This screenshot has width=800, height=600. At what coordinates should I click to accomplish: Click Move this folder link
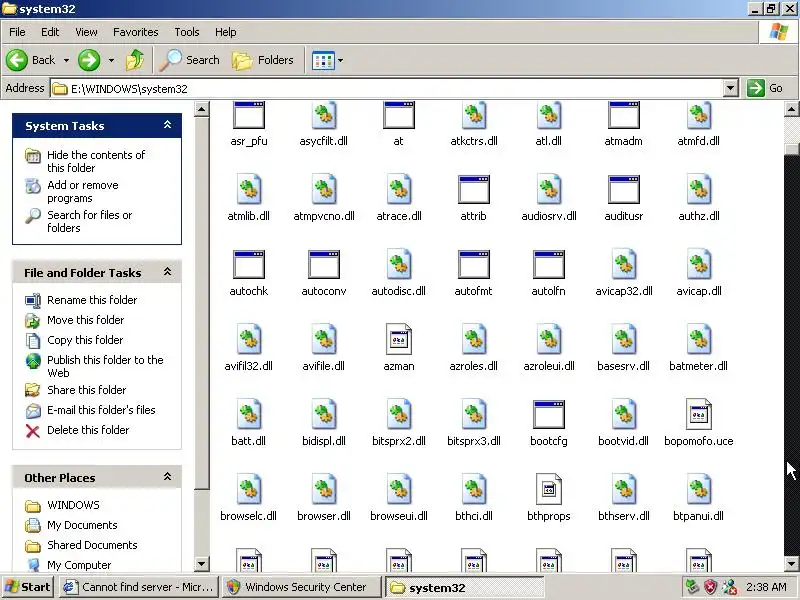pos(85,320)
